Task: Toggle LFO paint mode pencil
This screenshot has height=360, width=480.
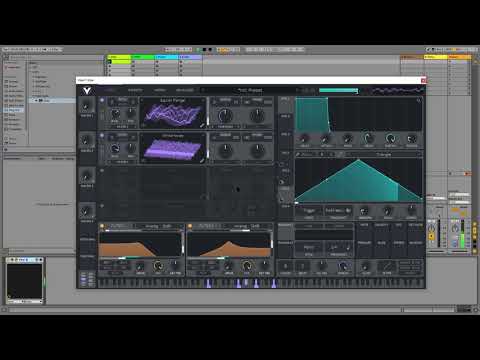Action: (298, 154)
